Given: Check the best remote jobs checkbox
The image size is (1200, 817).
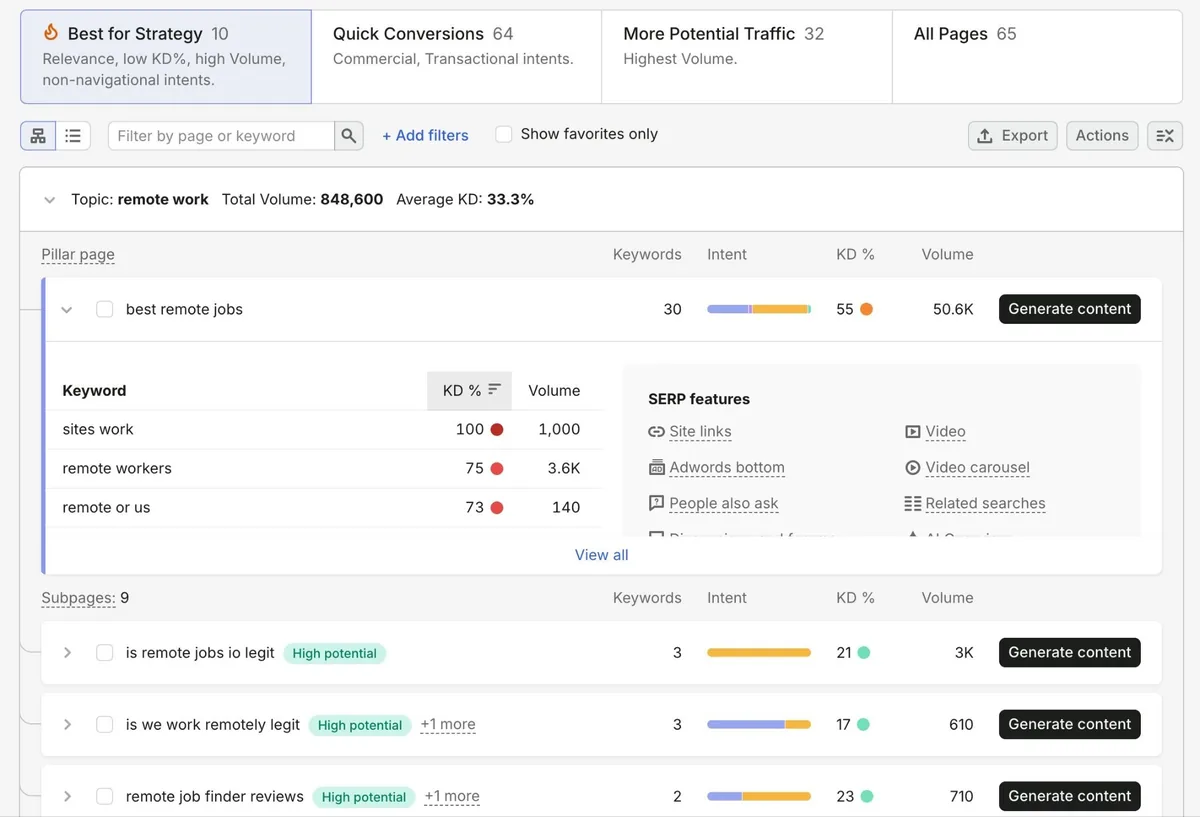Looking at the screenshot, I should click(x=104, y=309).
